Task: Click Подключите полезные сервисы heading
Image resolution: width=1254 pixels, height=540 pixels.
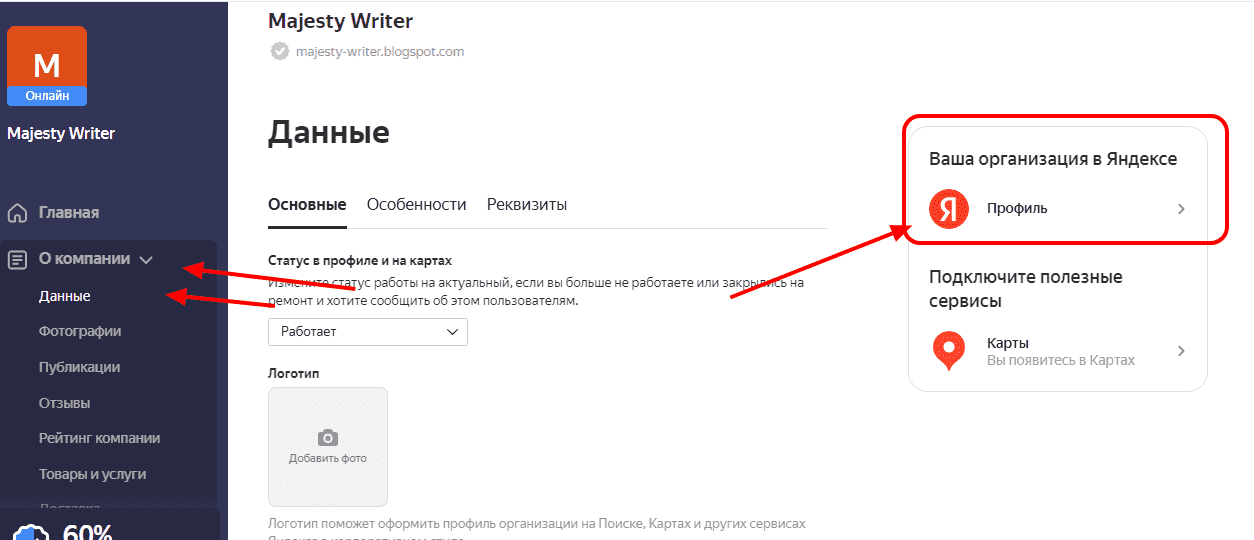Action: pos(1026,289)
